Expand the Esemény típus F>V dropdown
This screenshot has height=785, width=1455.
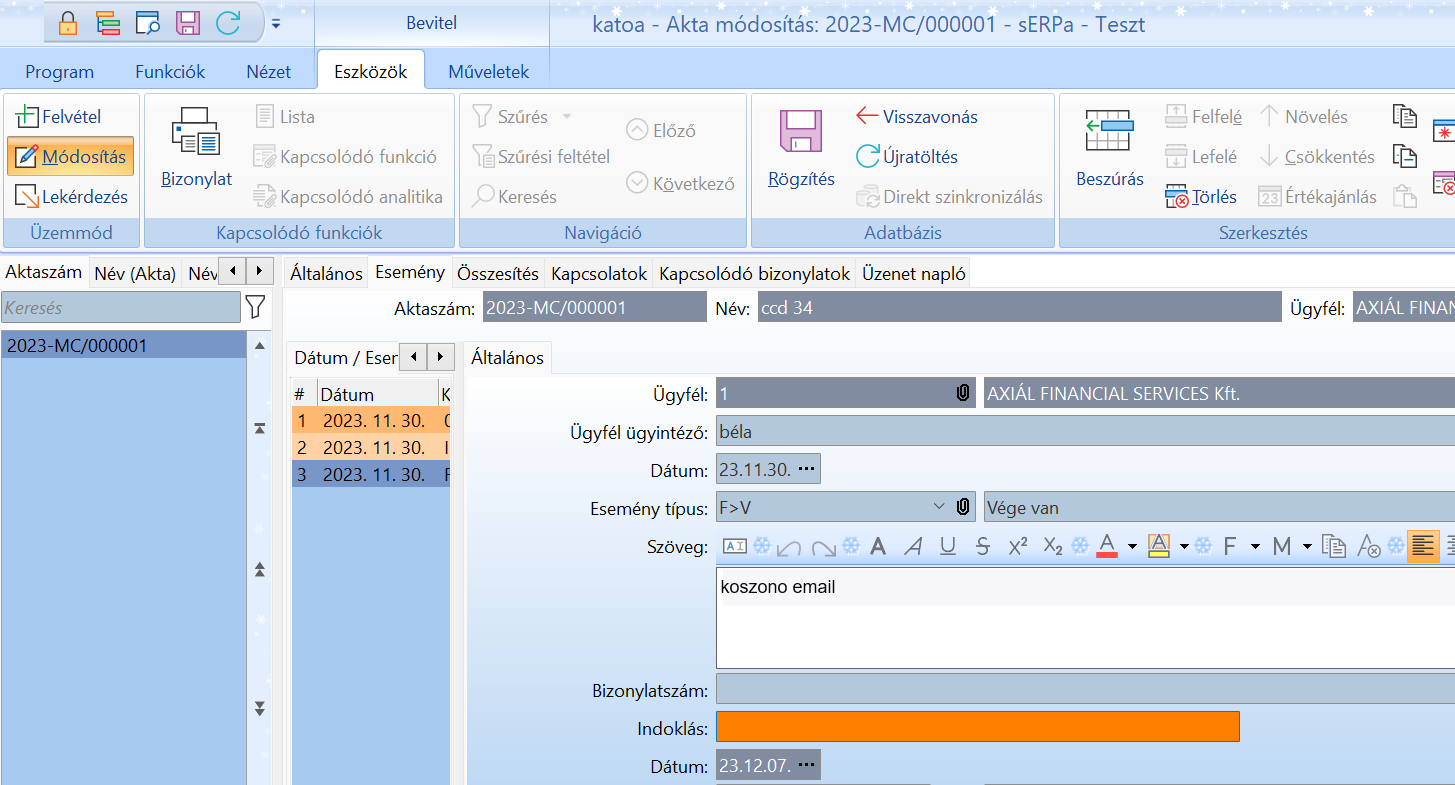click(x=938, y=507)
